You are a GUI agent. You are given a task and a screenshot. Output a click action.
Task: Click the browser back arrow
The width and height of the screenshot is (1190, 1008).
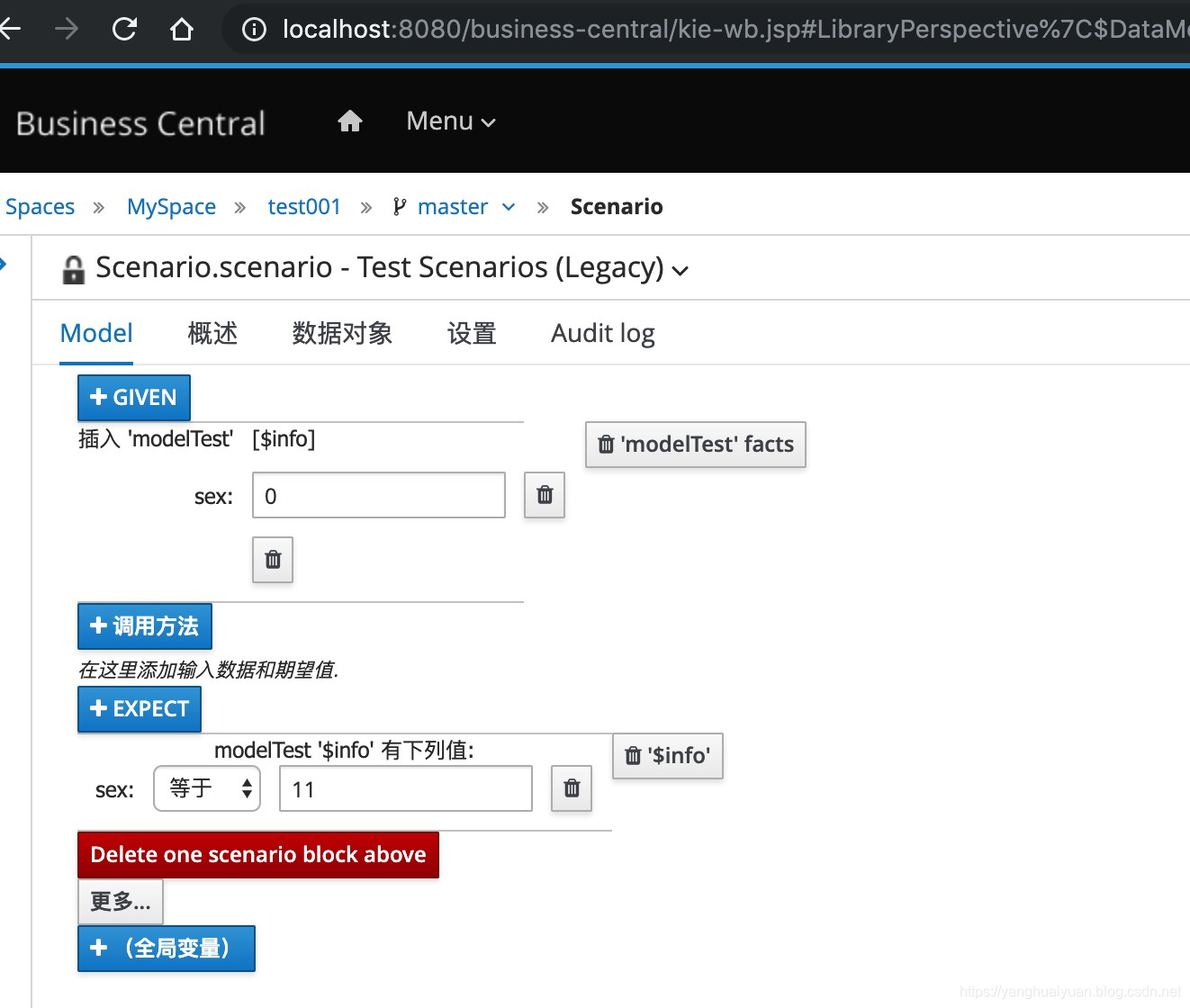coord(9,30)
